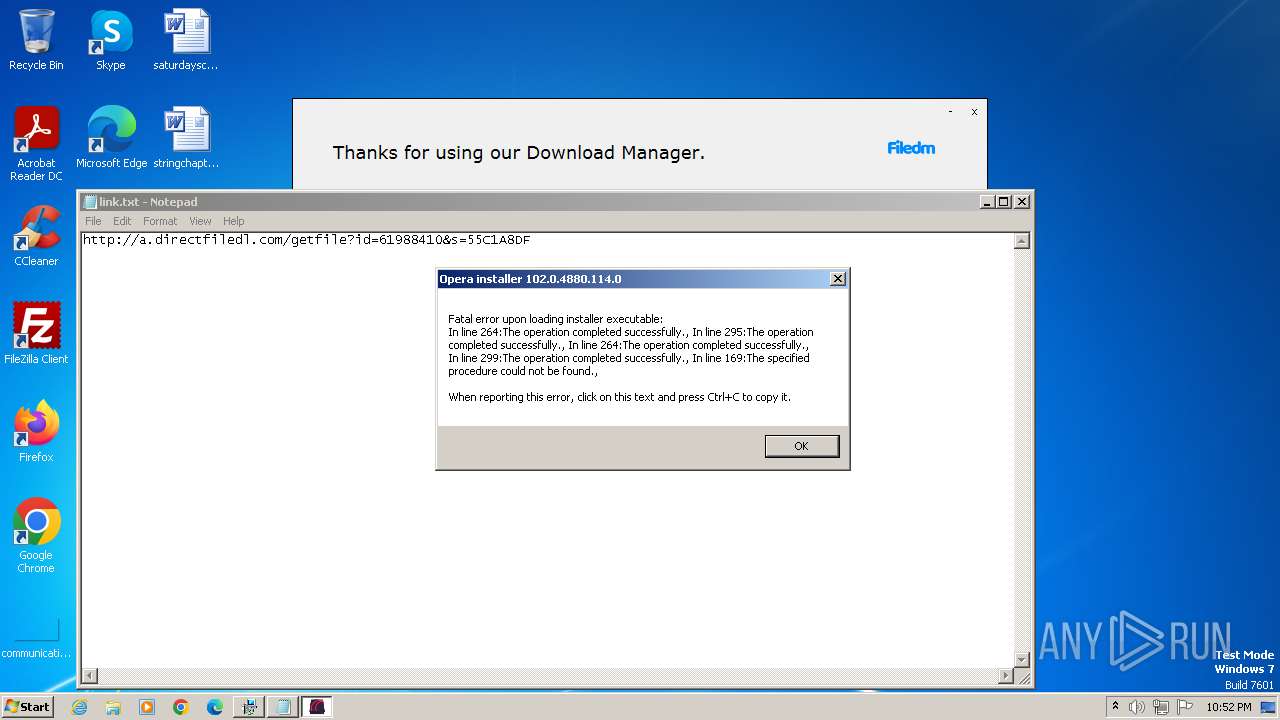Click the volume speaker tray icon
The height and width of the screenshot is (720, 1280).
tap(1137, 707)
